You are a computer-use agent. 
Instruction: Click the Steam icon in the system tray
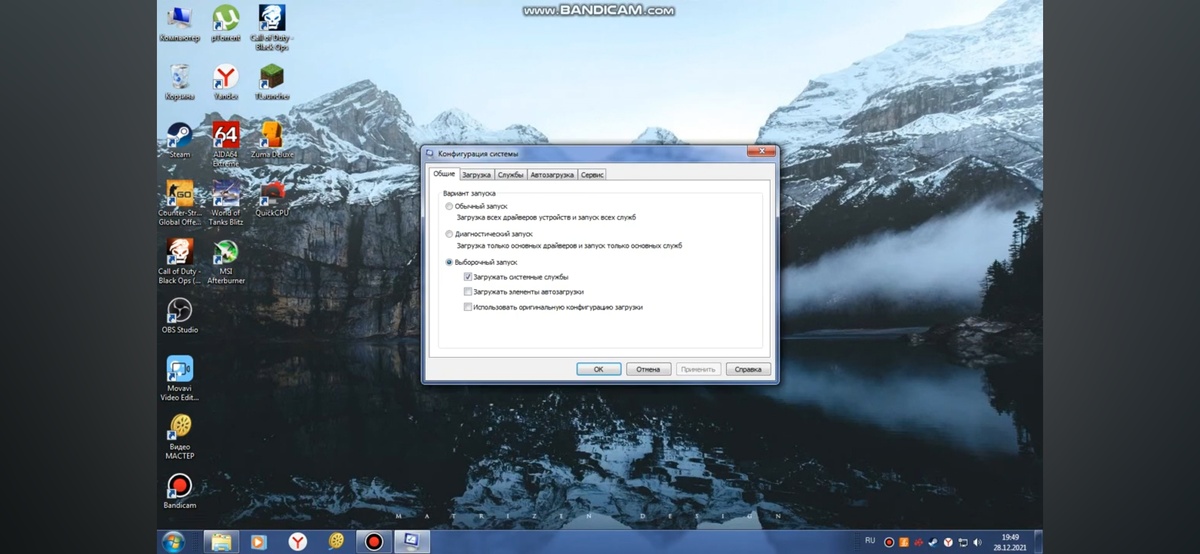(x=933, y=542)
